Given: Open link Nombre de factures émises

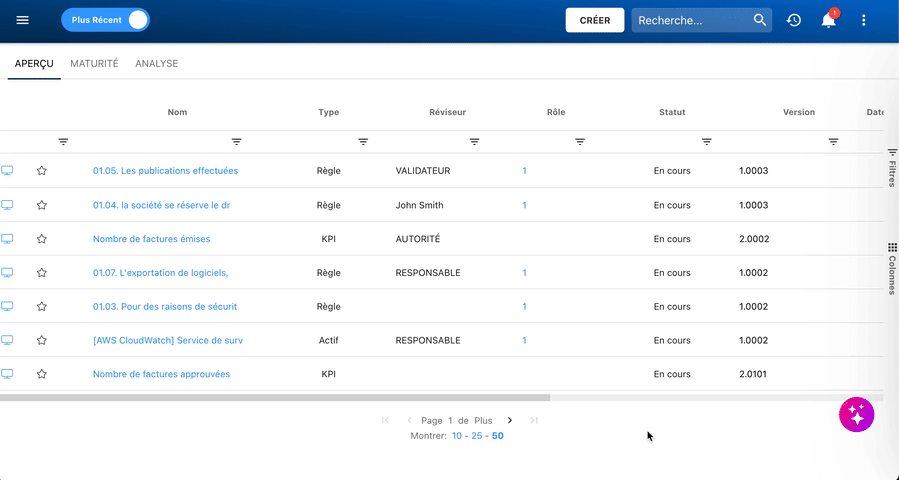Looking at the screenshot, I should 151,239.
